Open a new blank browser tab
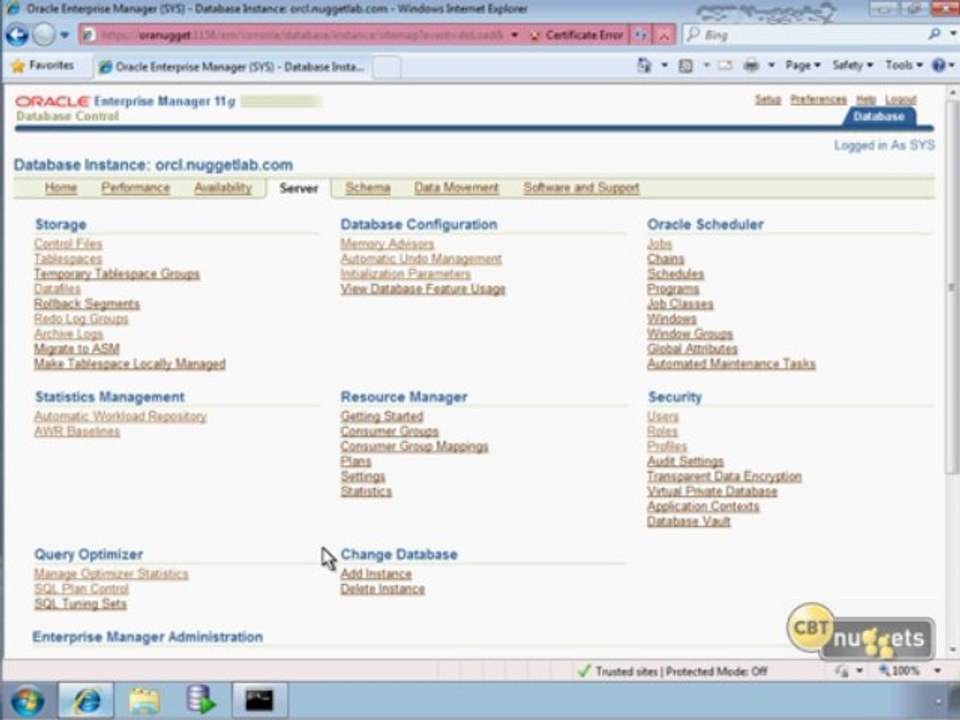Screen dimensions: 960x720 (387, 66)
